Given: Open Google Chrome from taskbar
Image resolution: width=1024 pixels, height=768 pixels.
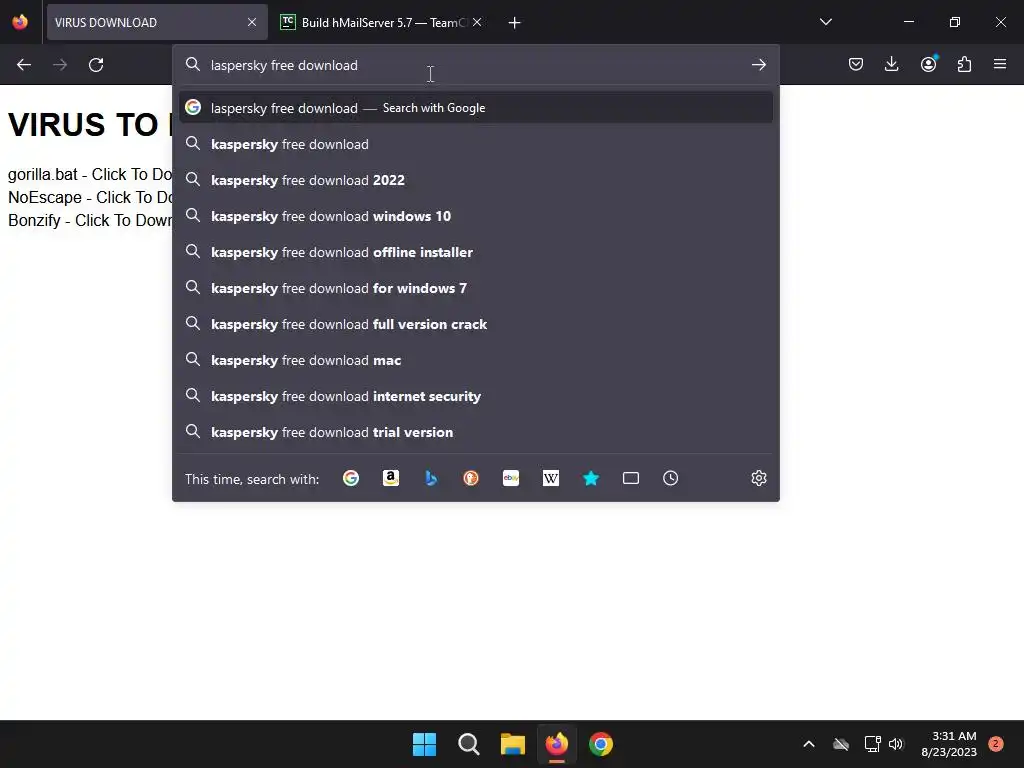Looking at the screenshot, I should (601, 744).
